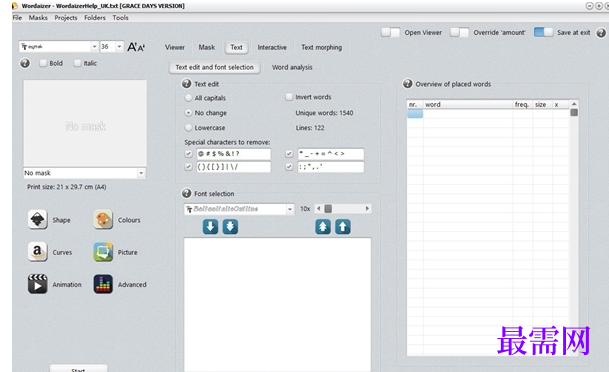Image resolution: width=609 pixels, height=372 pixels.
Task: Toggle the Save at exit switch
Action: tap(543, 32)
